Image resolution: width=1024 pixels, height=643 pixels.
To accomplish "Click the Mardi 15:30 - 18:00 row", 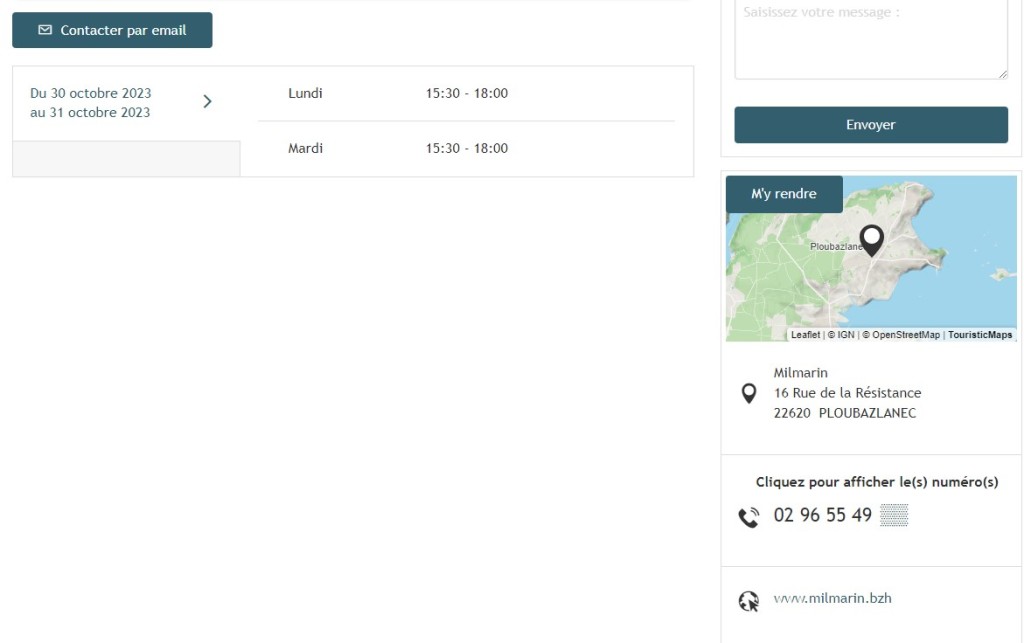I will tap(466, 149).
